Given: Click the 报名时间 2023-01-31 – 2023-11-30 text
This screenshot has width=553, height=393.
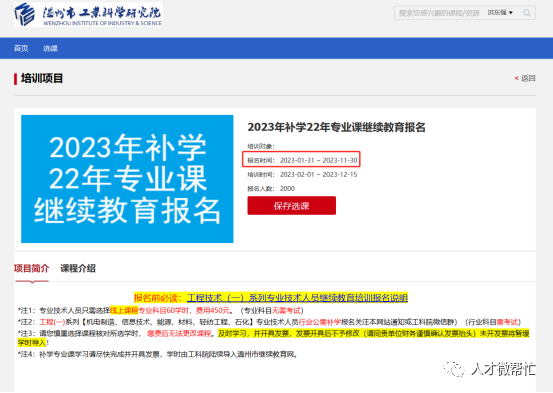Looking at the screenshot, I should (302, 160).
